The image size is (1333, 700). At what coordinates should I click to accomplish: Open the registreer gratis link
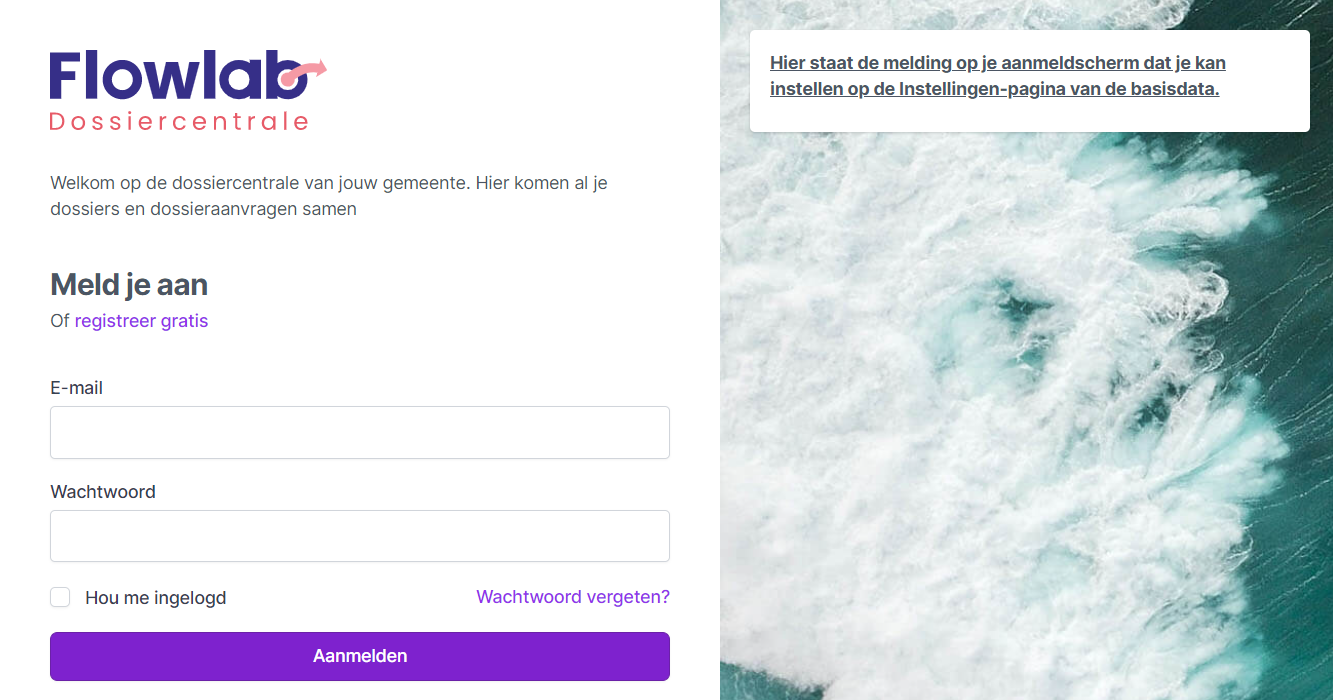[141, 321]
